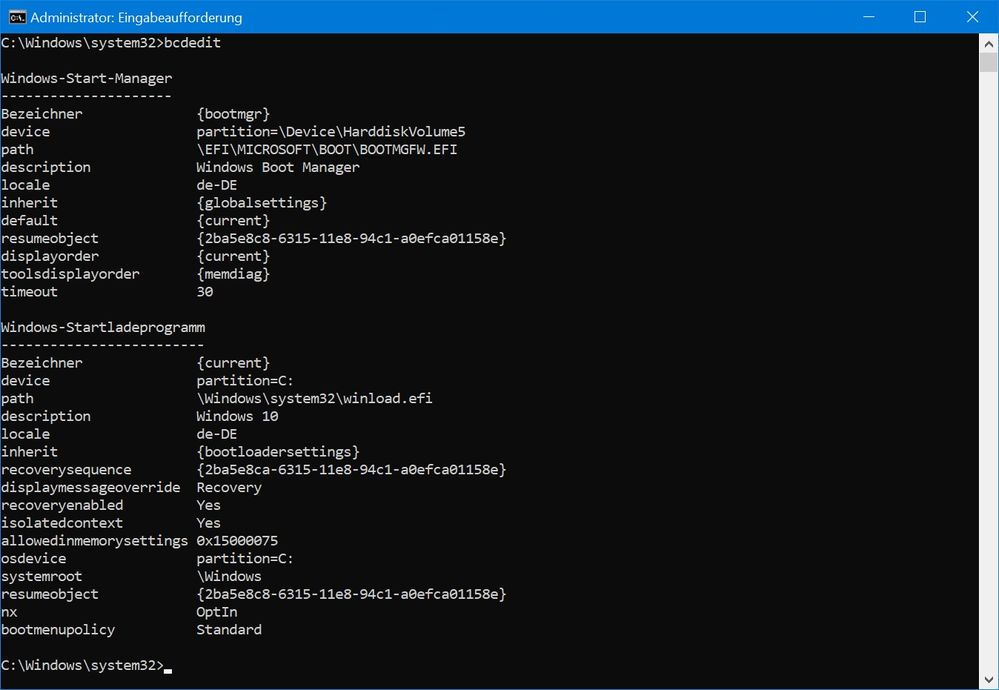999x690 pixels.
Task: Click the timeout value 30
Action: 205,292
